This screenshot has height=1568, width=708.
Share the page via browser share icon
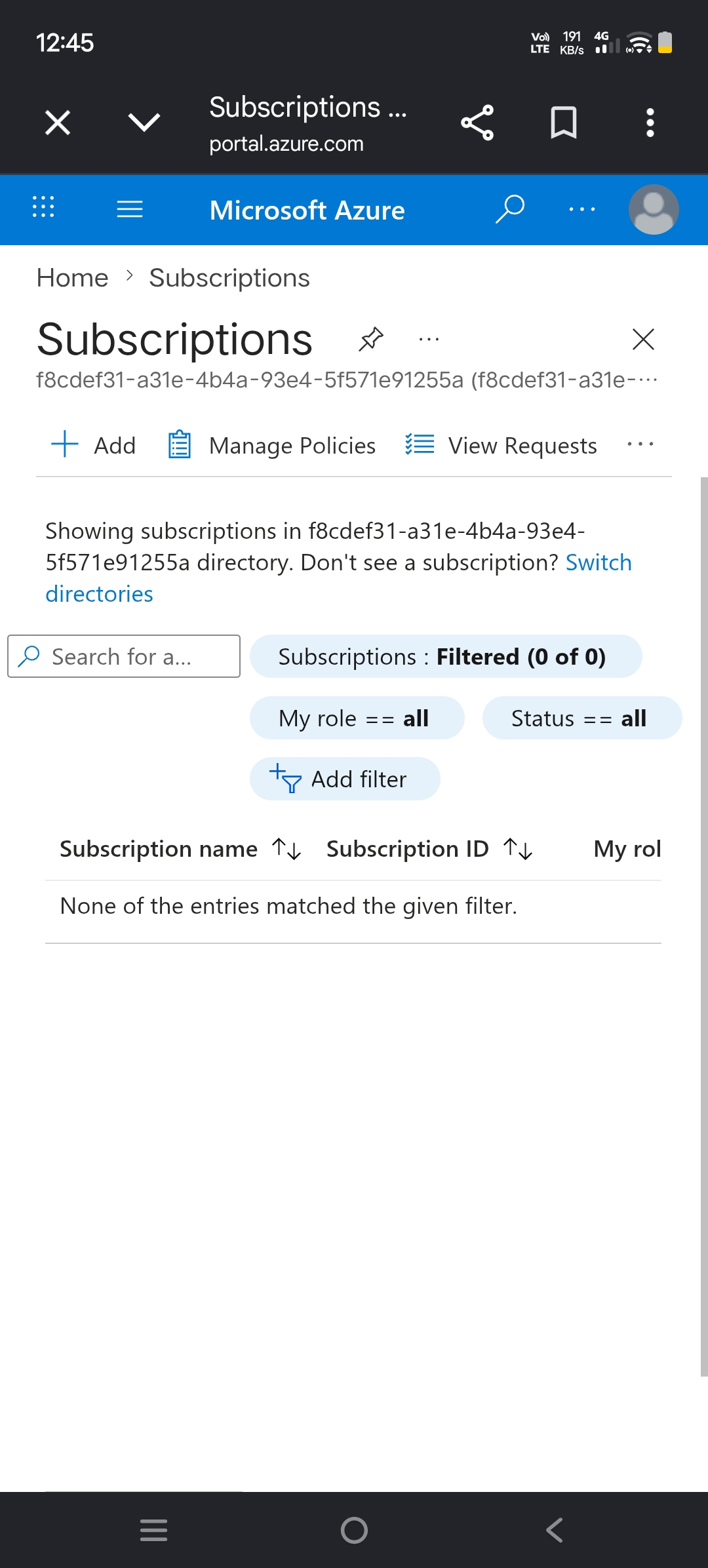pos(477,123)
